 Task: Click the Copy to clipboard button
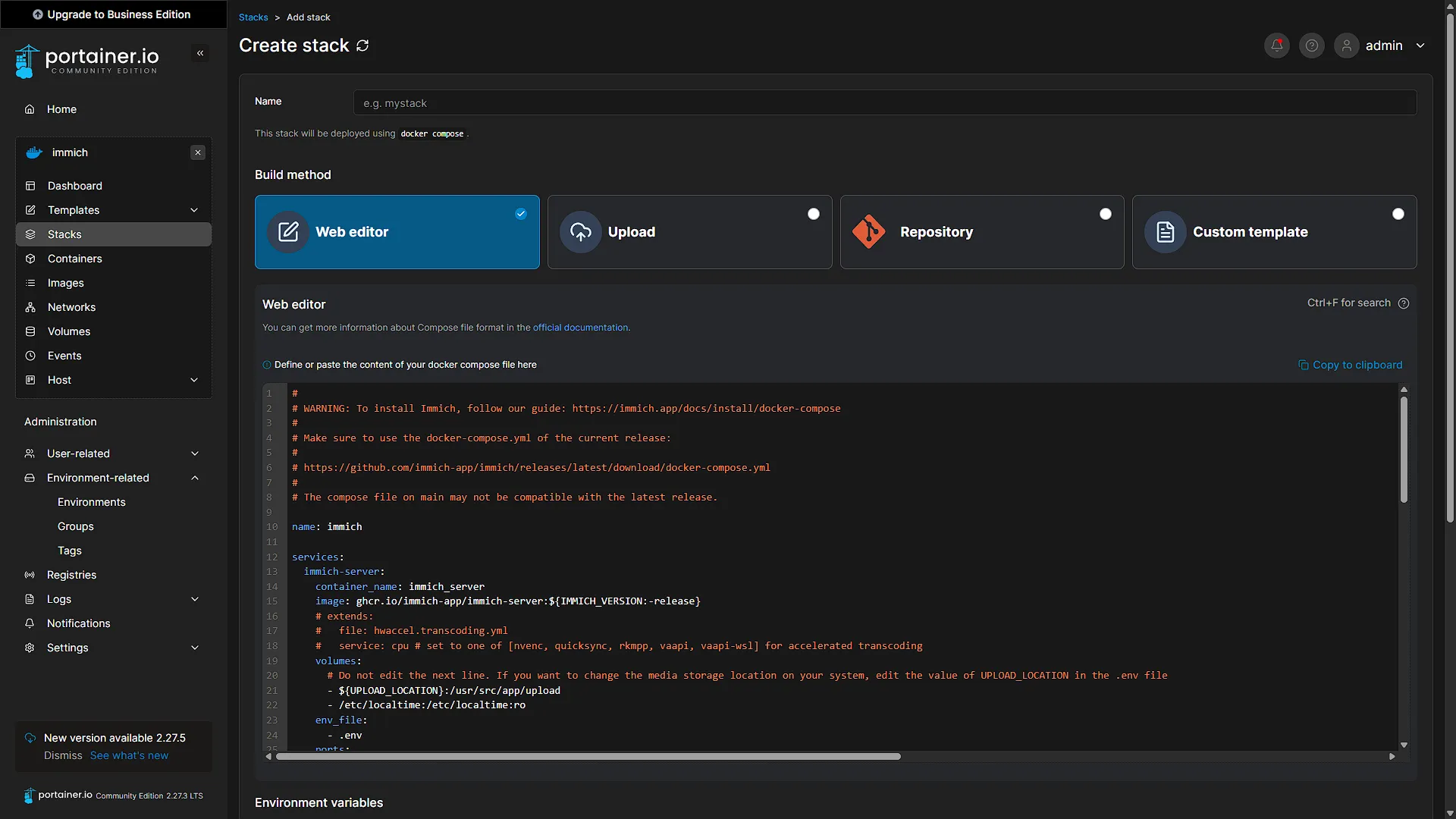tap(1351, 365)
